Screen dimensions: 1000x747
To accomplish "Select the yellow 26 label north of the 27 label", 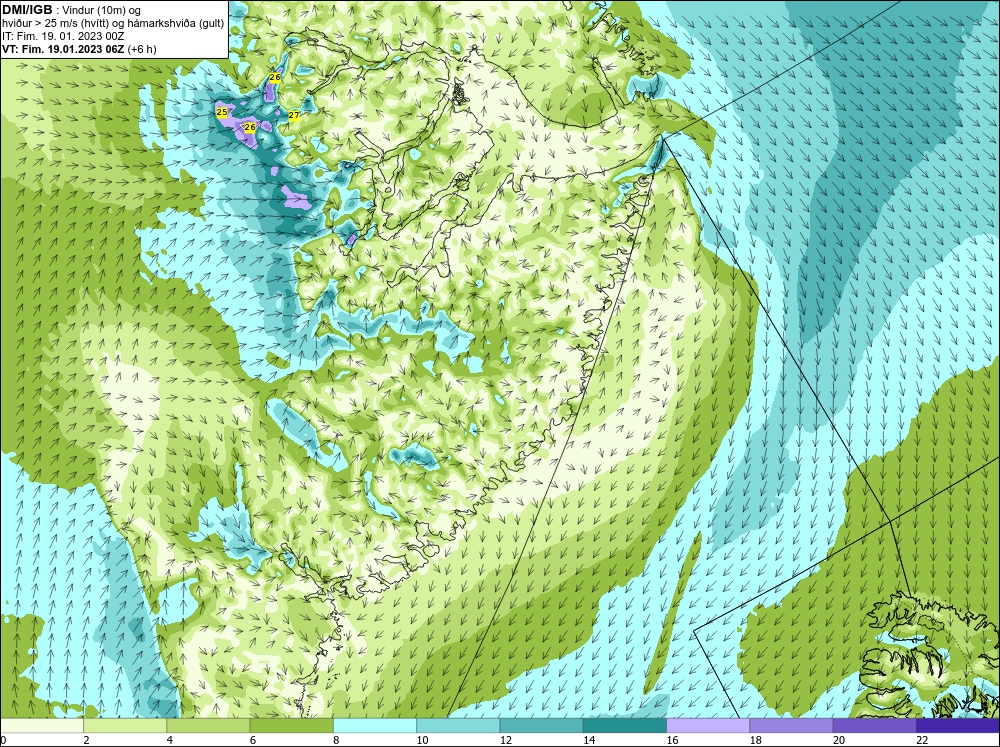I will click(275, 77).
